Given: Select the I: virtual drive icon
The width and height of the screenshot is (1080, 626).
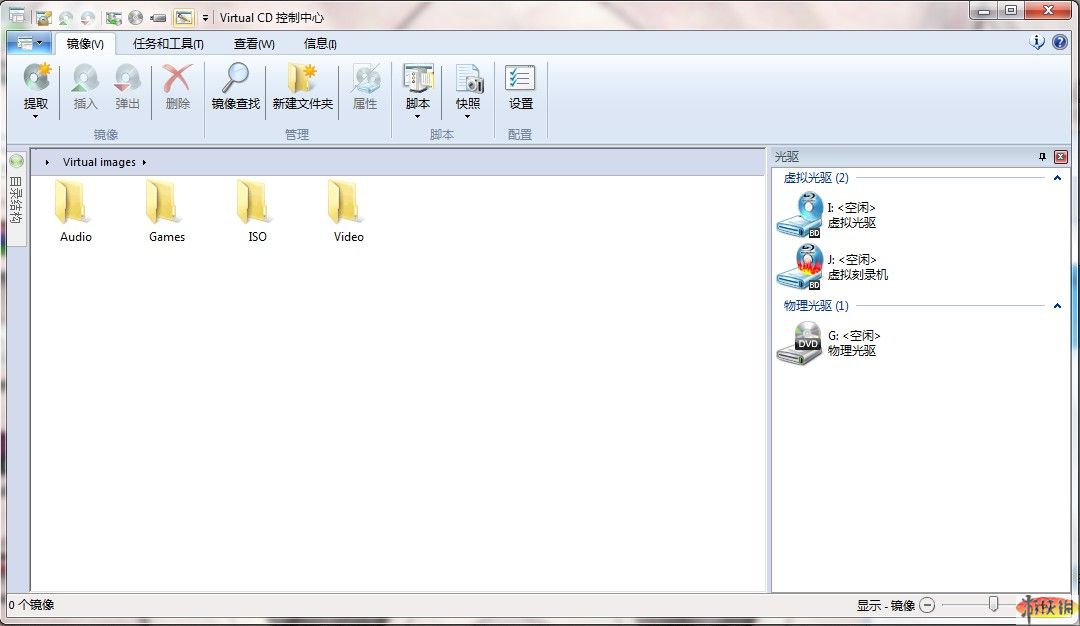Looking at the screenshot, I should pyautogui.click(x=799, y=214).
